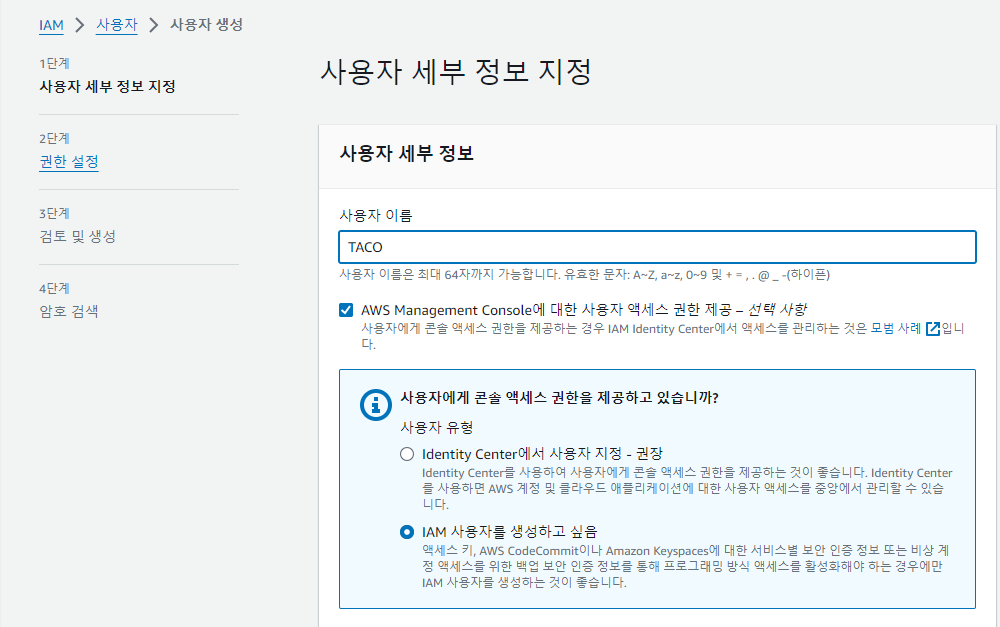Select IAM 사용자를 생성하고 싶음 radio option

pos(407,532)
